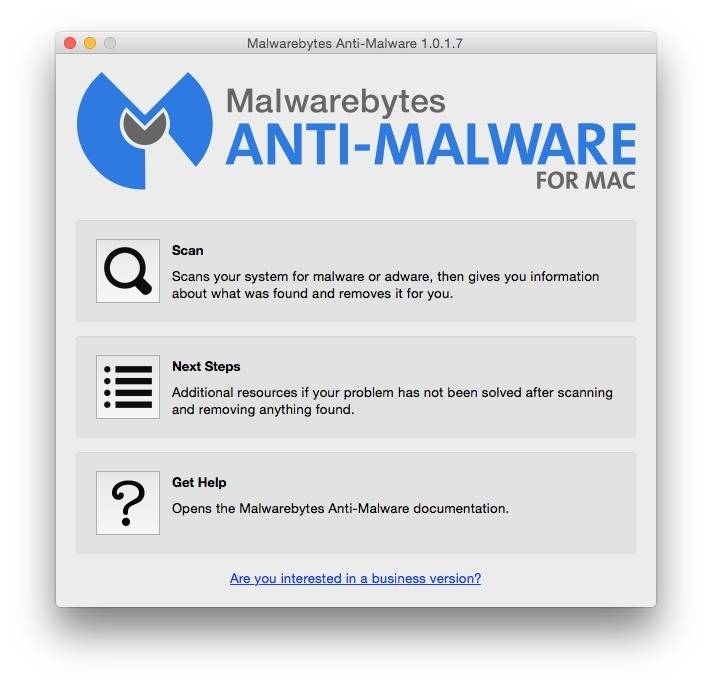Select the bold Scan heading
The image size is (712, 687).
(x=188, y=251)
